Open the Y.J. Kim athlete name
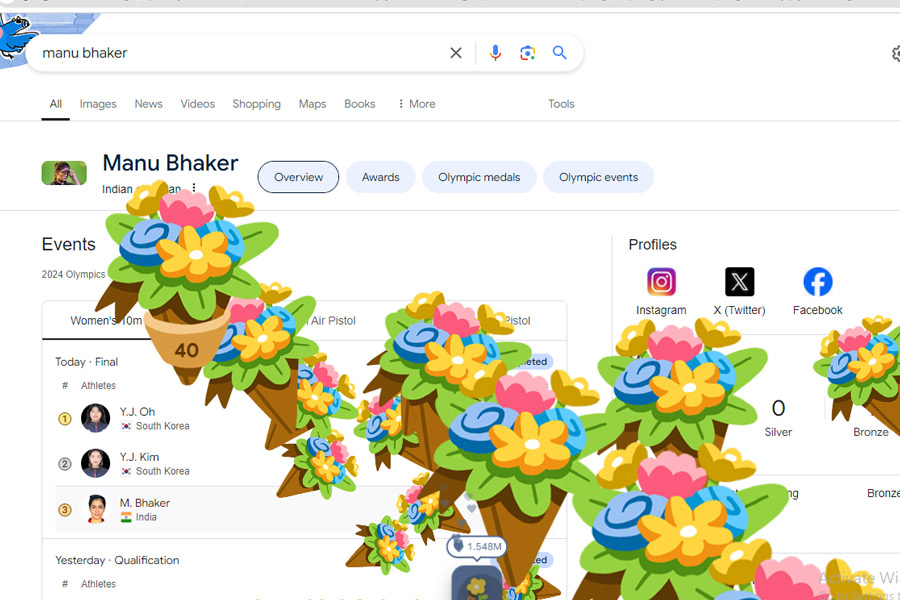The image size is (900, 600). [139, 457]
